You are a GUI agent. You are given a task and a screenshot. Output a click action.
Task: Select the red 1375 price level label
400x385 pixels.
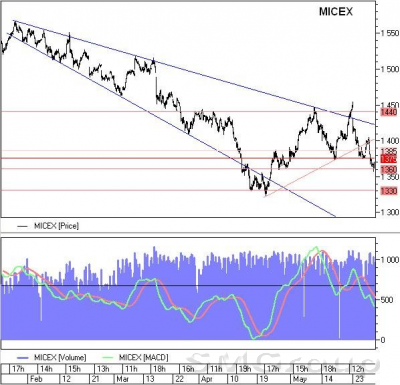click(x=389, y=158)
